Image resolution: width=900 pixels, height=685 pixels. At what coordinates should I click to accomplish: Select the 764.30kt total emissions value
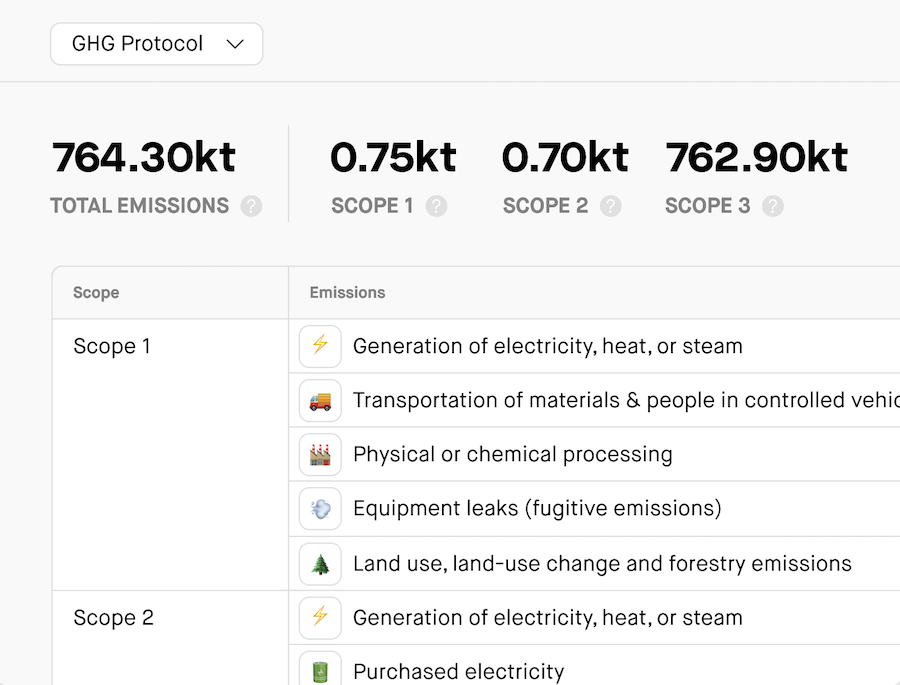[144, 157]
